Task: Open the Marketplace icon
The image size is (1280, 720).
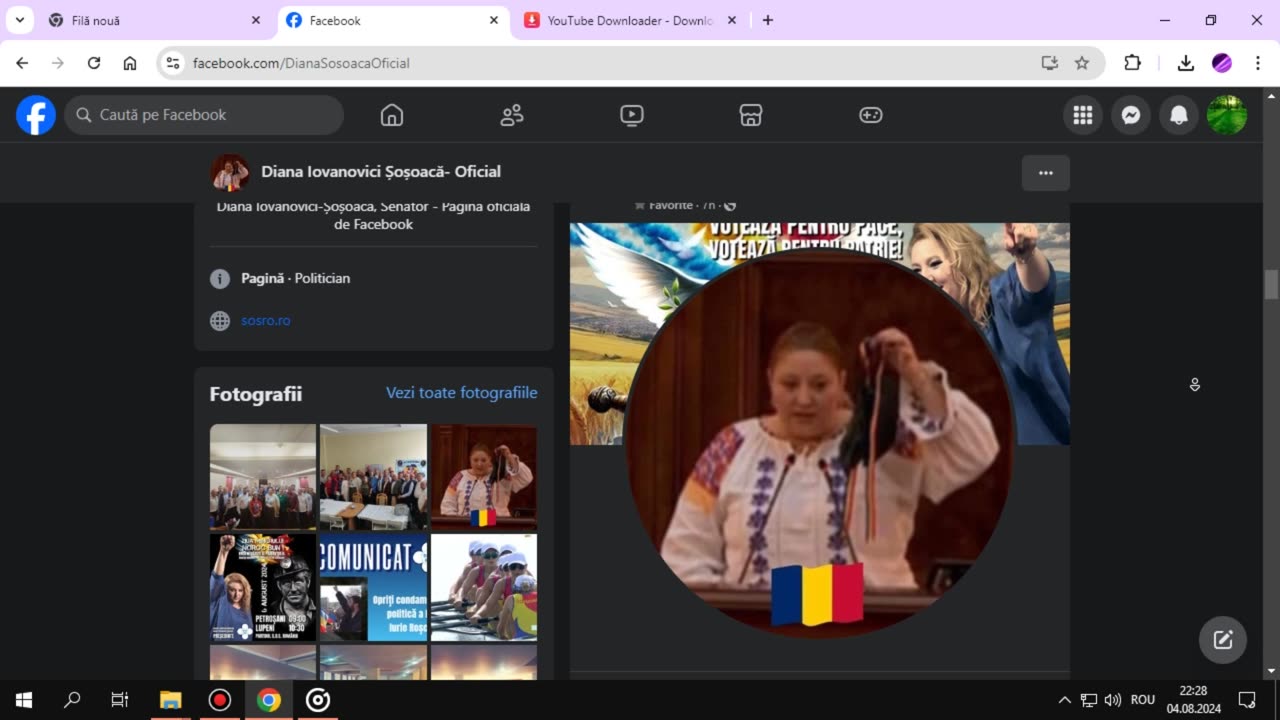Action: (x=751, y=115)
